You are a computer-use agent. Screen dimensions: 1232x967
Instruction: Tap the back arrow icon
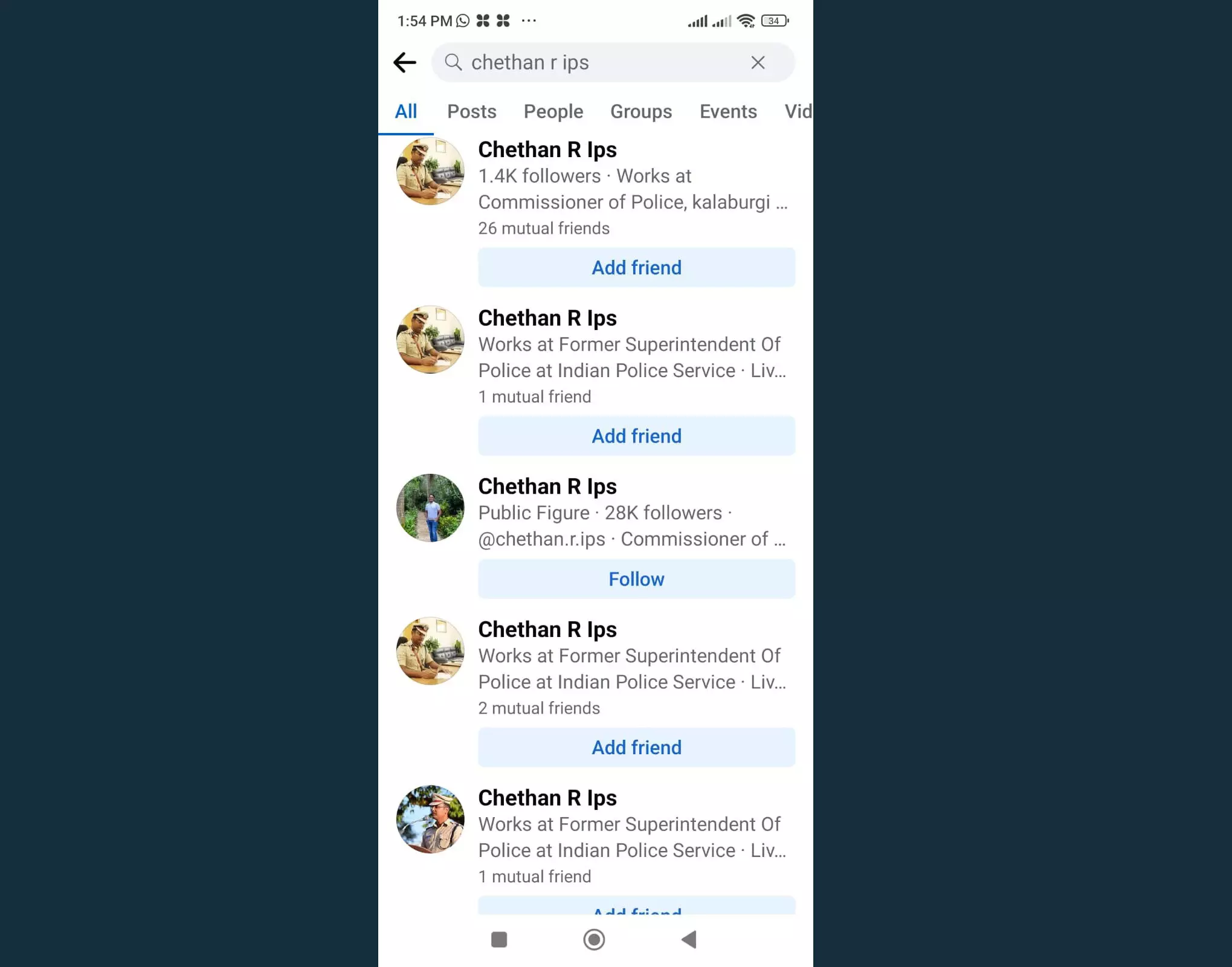(x=404, y=62)
